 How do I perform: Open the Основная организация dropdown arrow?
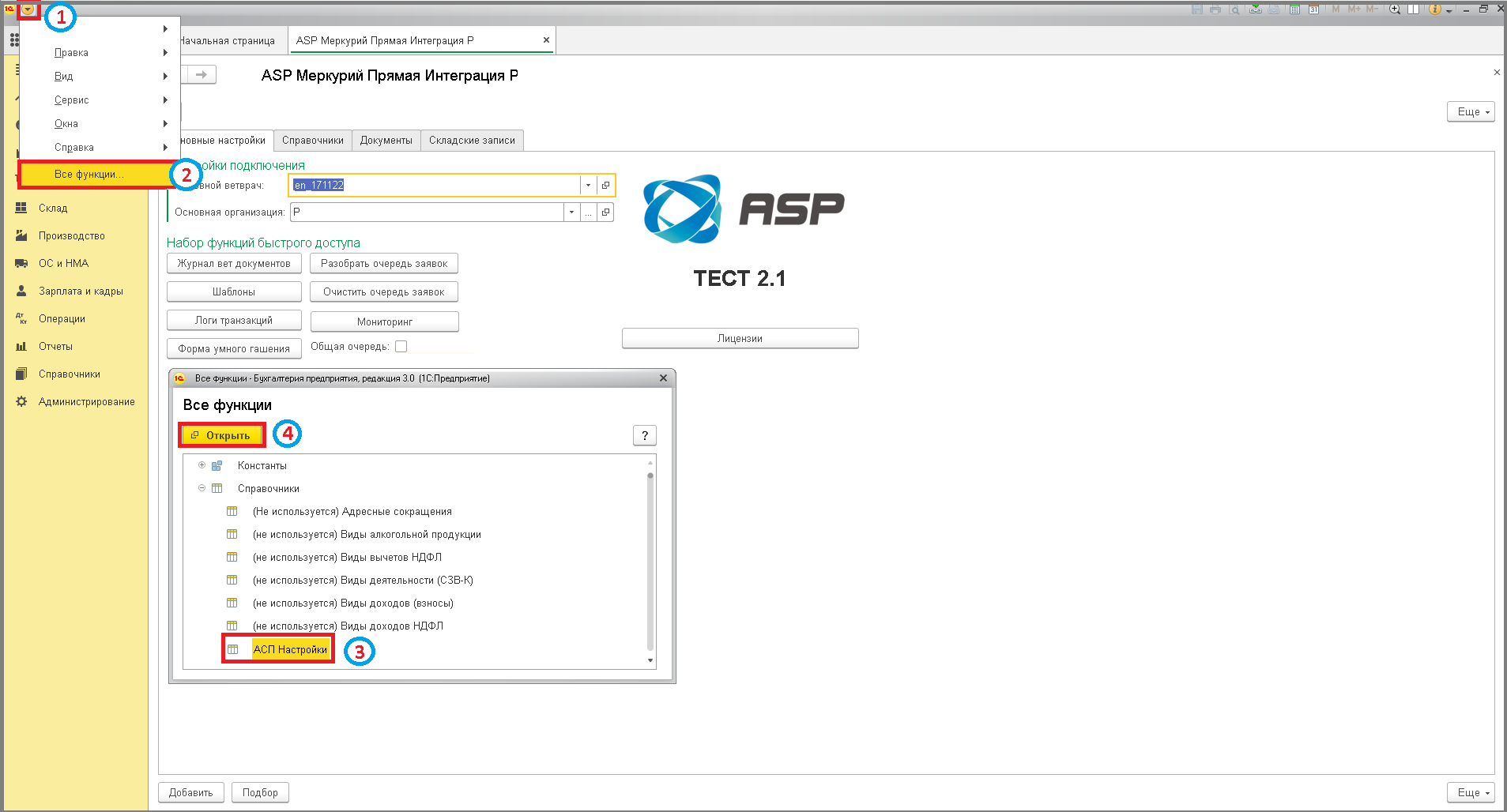[571, 212]
